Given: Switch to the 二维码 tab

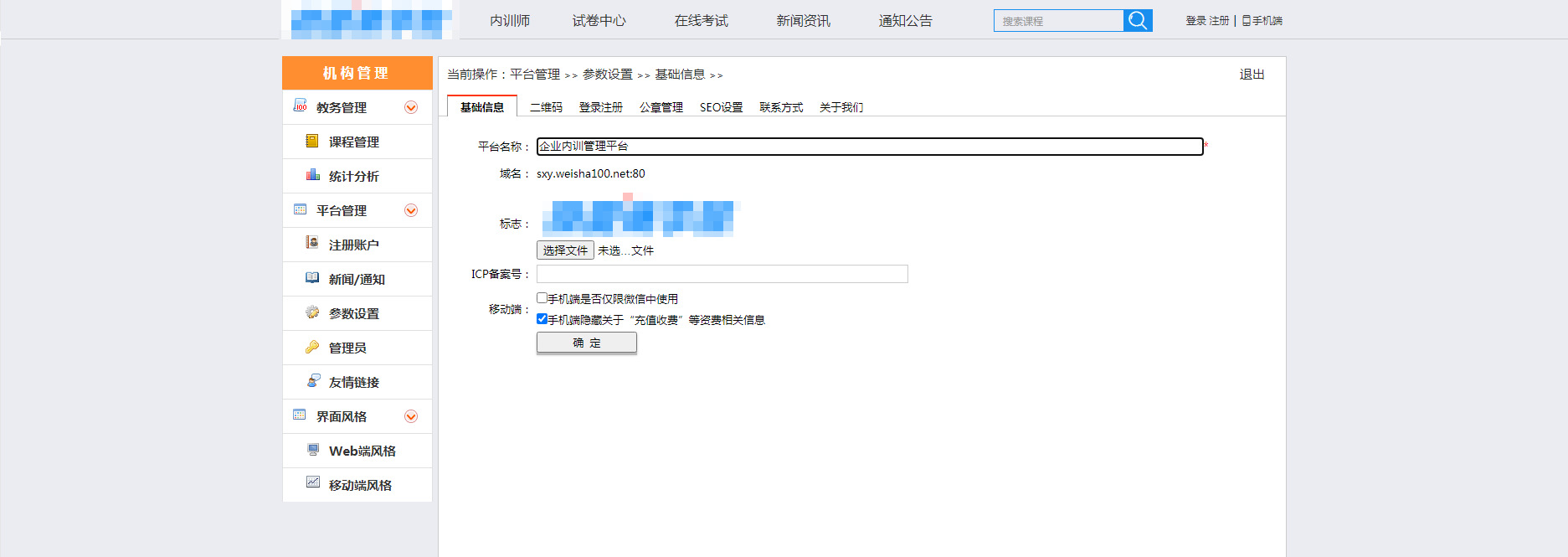Looking at the screenshot, I should click(x=546, y=107).
